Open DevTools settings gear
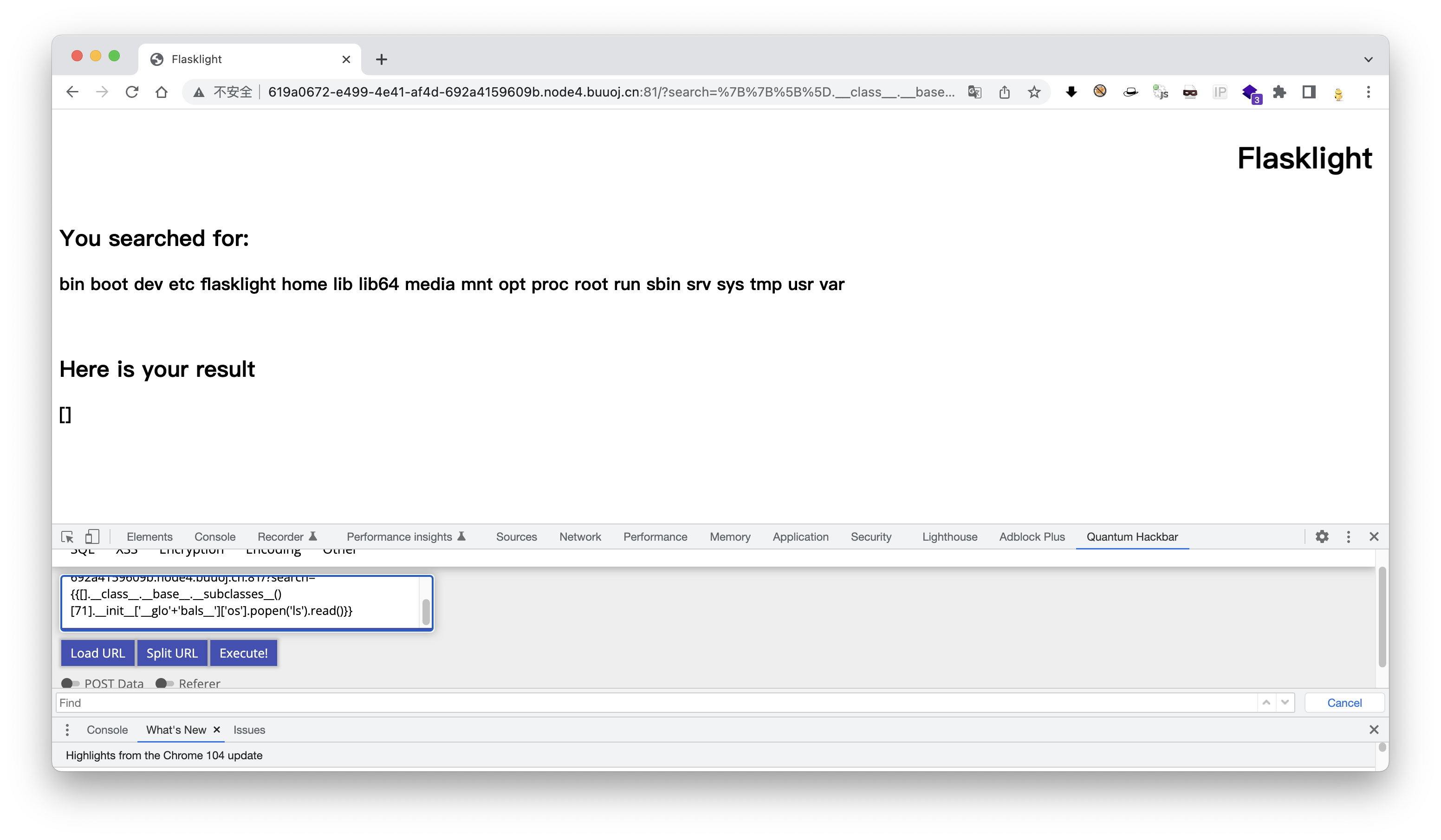Viewport: 1441px width, 840px height. coord(1322,536)
